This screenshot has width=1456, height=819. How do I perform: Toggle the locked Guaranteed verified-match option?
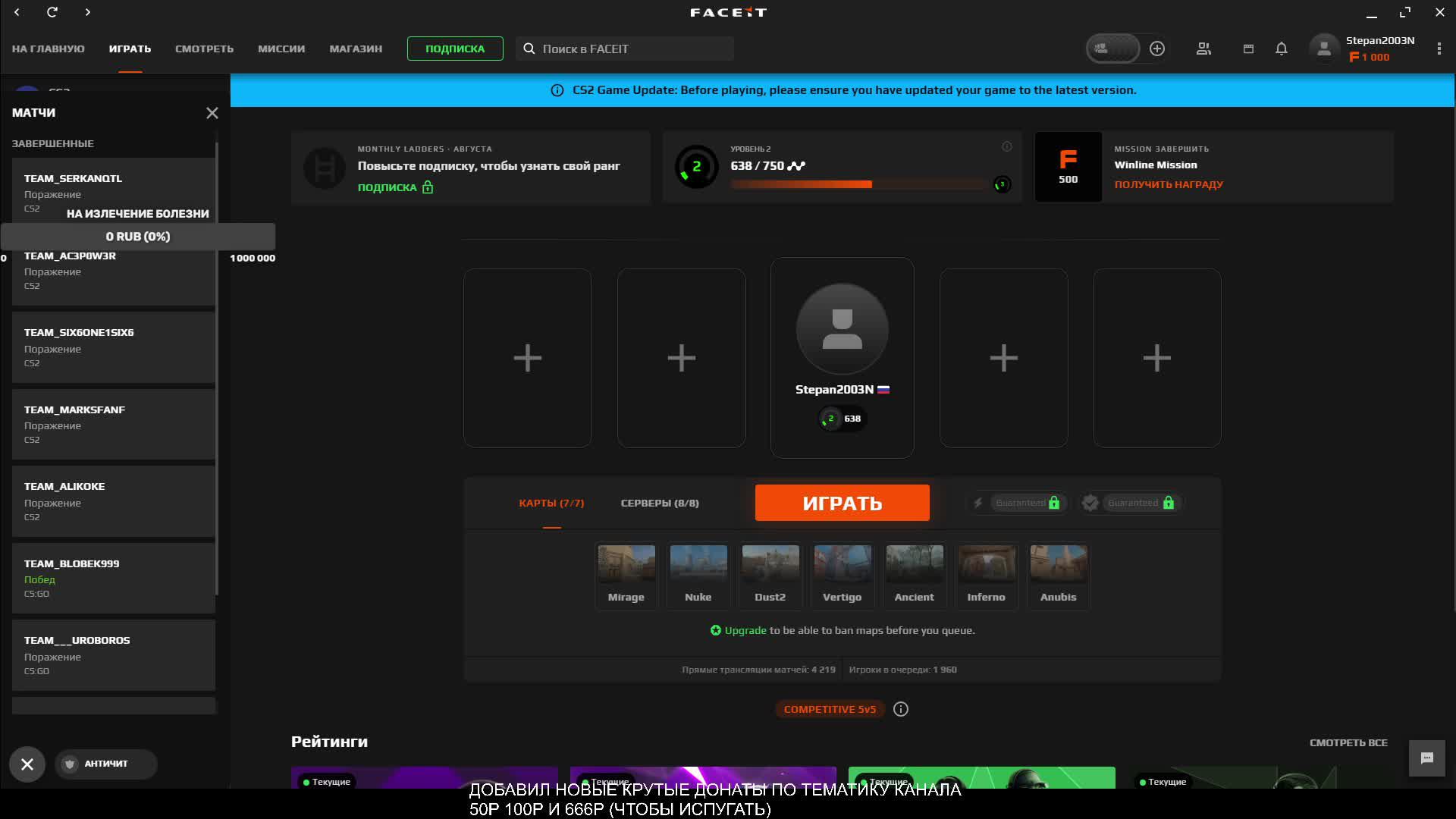point(1130,503)
